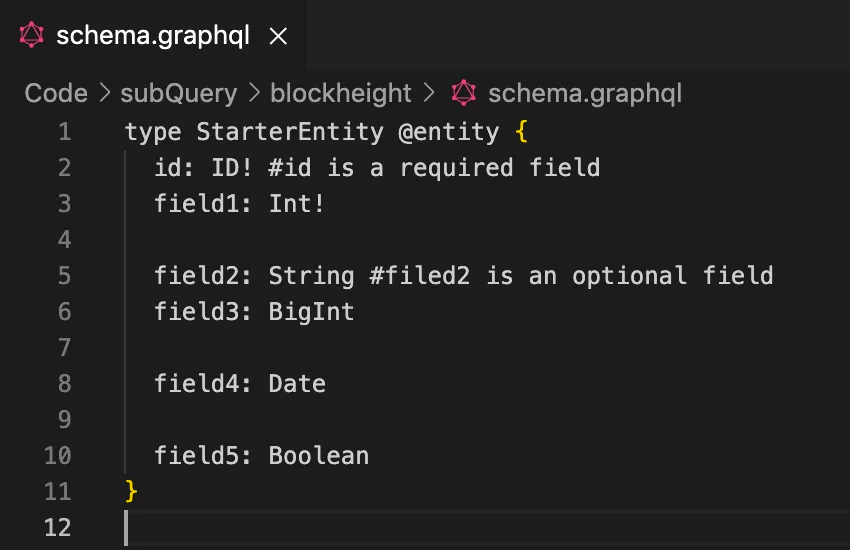The width and height of the screenshot is (850, 550).
Task: Close the schema.graphql editor tab
Action: [279, 36]
